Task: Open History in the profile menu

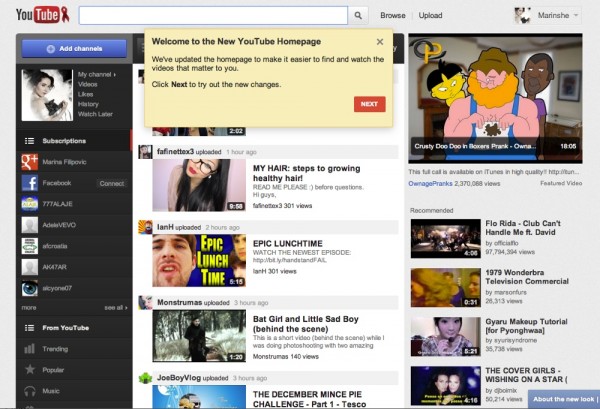Action: [88, 104]
